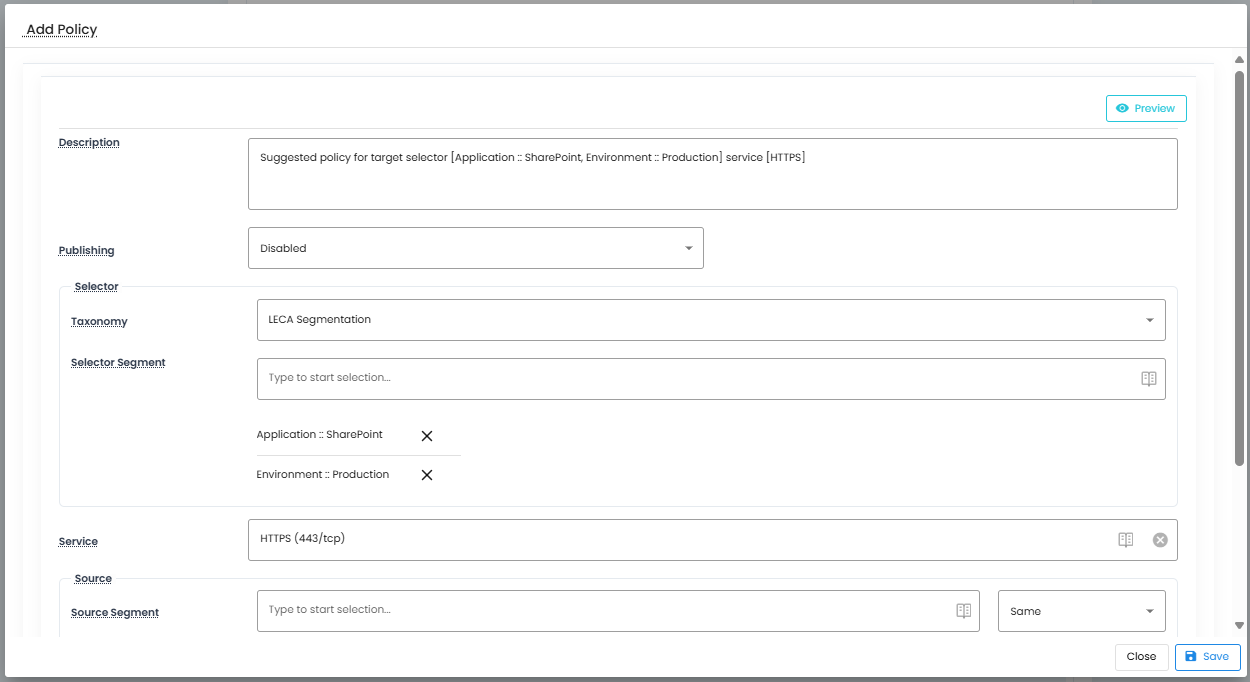Click into Source Segment search field
The width and height of the screenshot is (1250, 682).
click(600, 611)
